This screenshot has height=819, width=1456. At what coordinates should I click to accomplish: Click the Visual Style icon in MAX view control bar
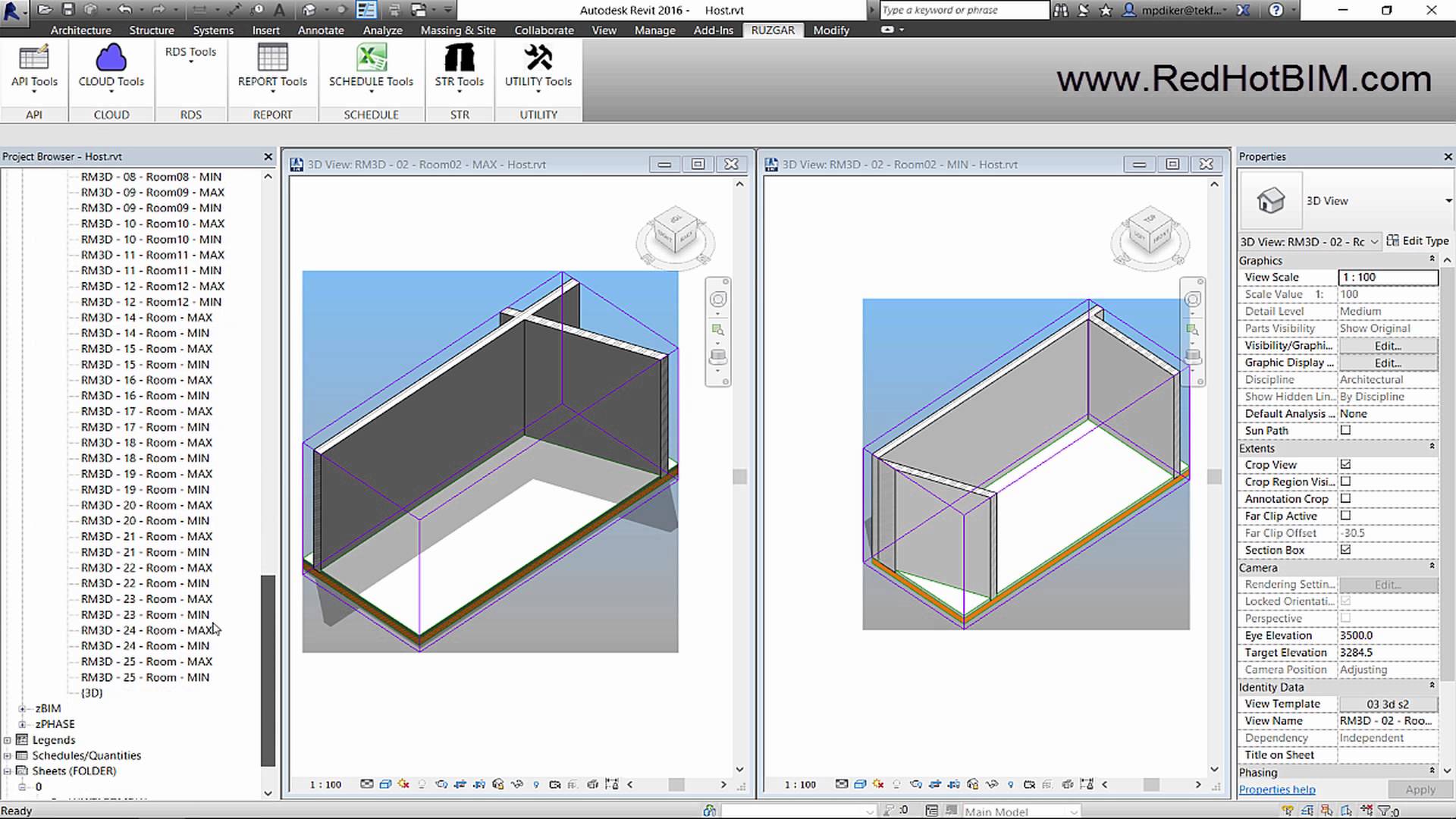click(x=385, y=784)
